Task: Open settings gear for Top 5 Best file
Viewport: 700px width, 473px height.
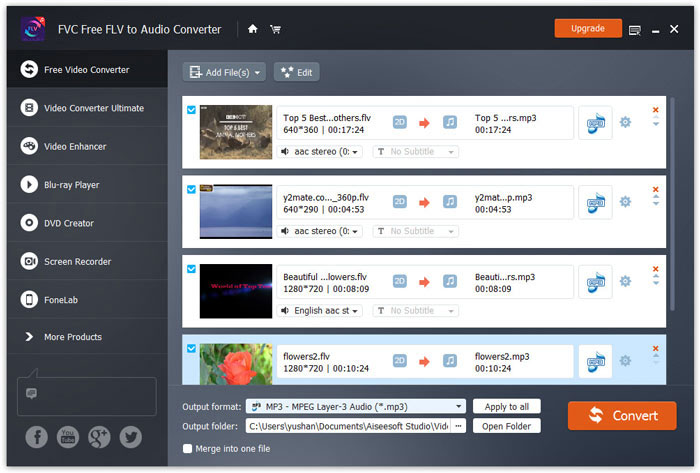Action: [x=625, y=122]
